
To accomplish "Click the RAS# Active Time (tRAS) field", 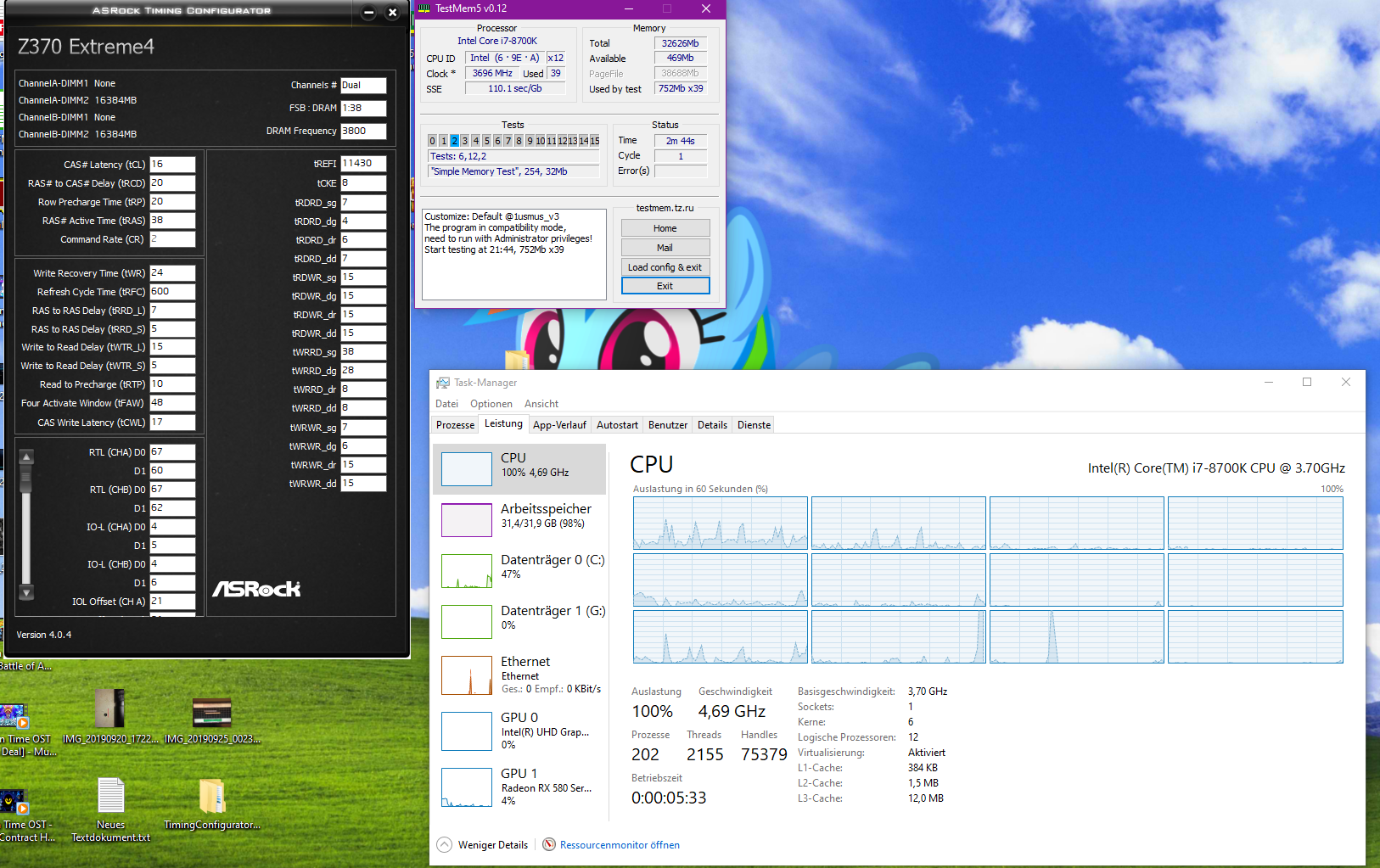I will pos(172,221).
